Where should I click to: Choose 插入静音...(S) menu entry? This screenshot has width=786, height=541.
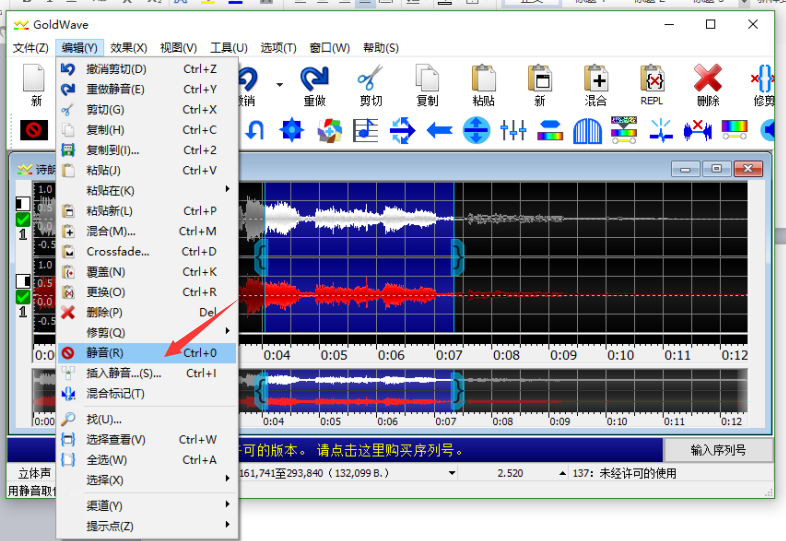click(147, 373)
